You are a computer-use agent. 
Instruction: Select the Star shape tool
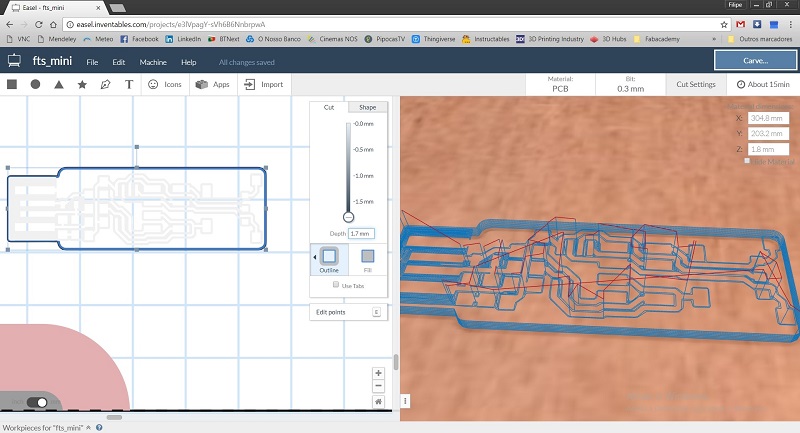82,84
